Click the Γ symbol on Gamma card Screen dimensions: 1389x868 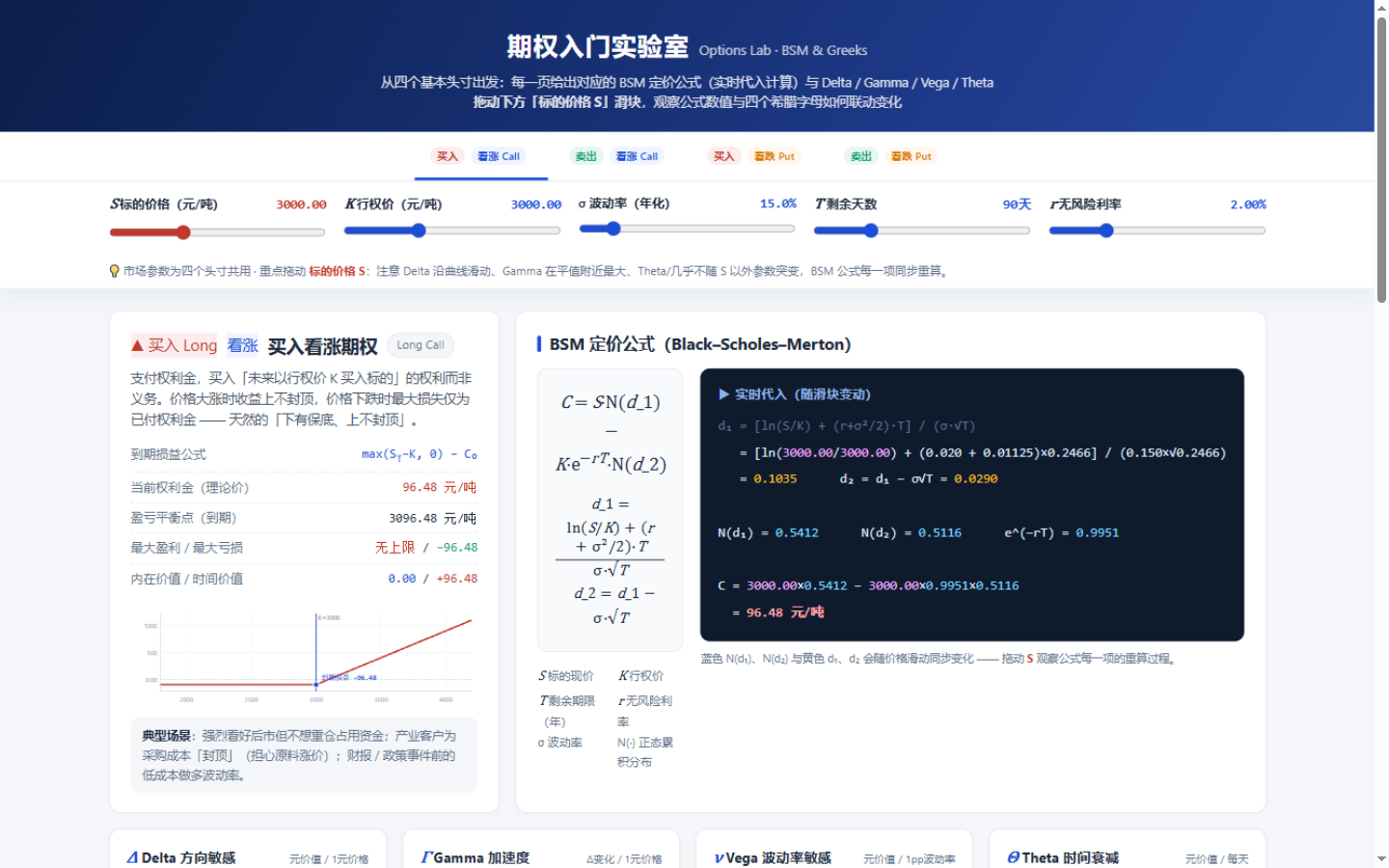(425, 857)
